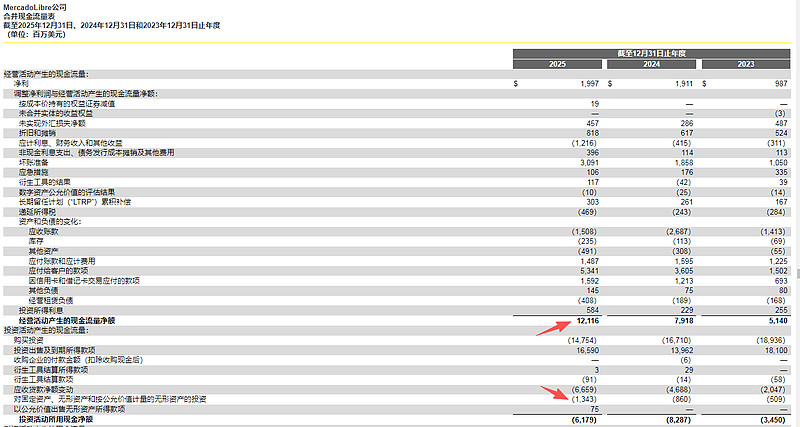Select the 18,100 value for 2023
Screen dimensions: 800x427
(777, 350)
